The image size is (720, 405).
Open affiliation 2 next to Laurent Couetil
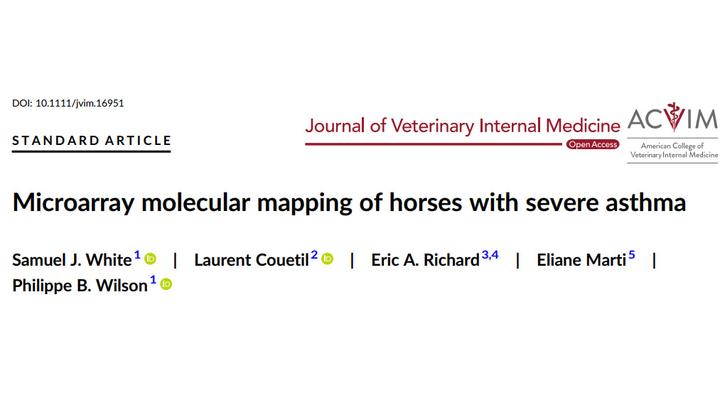coord(314,256)
